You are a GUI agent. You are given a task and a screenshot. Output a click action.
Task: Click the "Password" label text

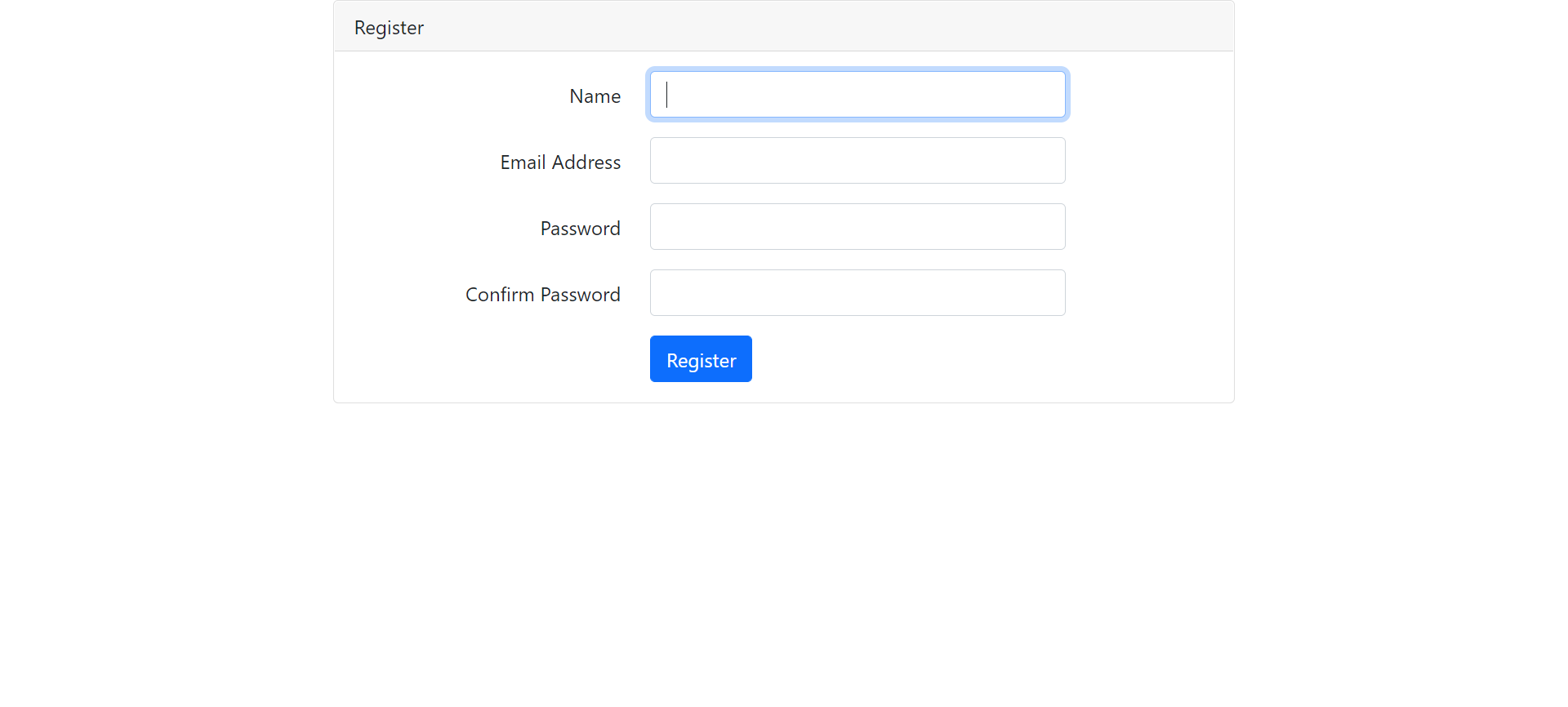(x=580, y=229)
